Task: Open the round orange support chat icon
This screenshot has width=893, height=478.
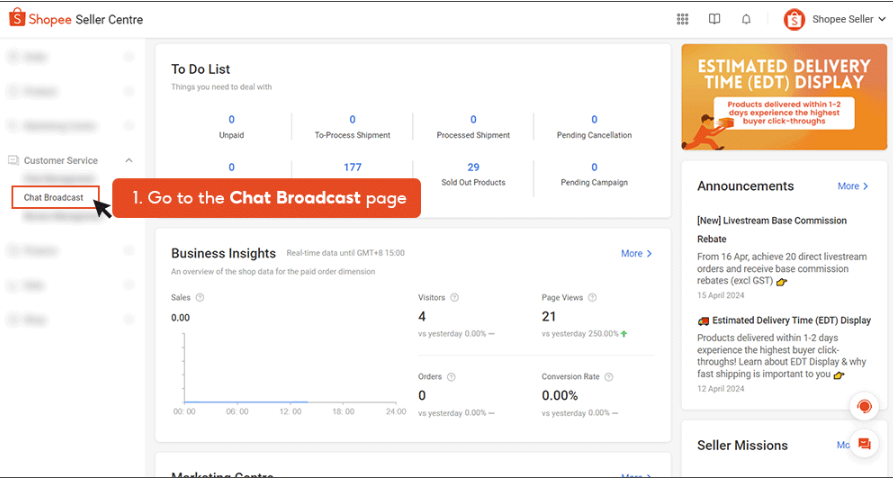Action: [864, 407]
